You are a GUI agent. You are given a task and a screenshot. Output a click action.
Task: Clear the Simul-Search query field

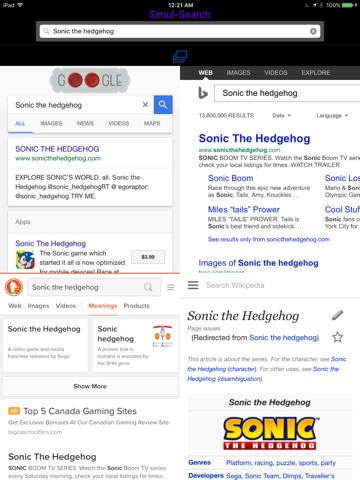313,31
